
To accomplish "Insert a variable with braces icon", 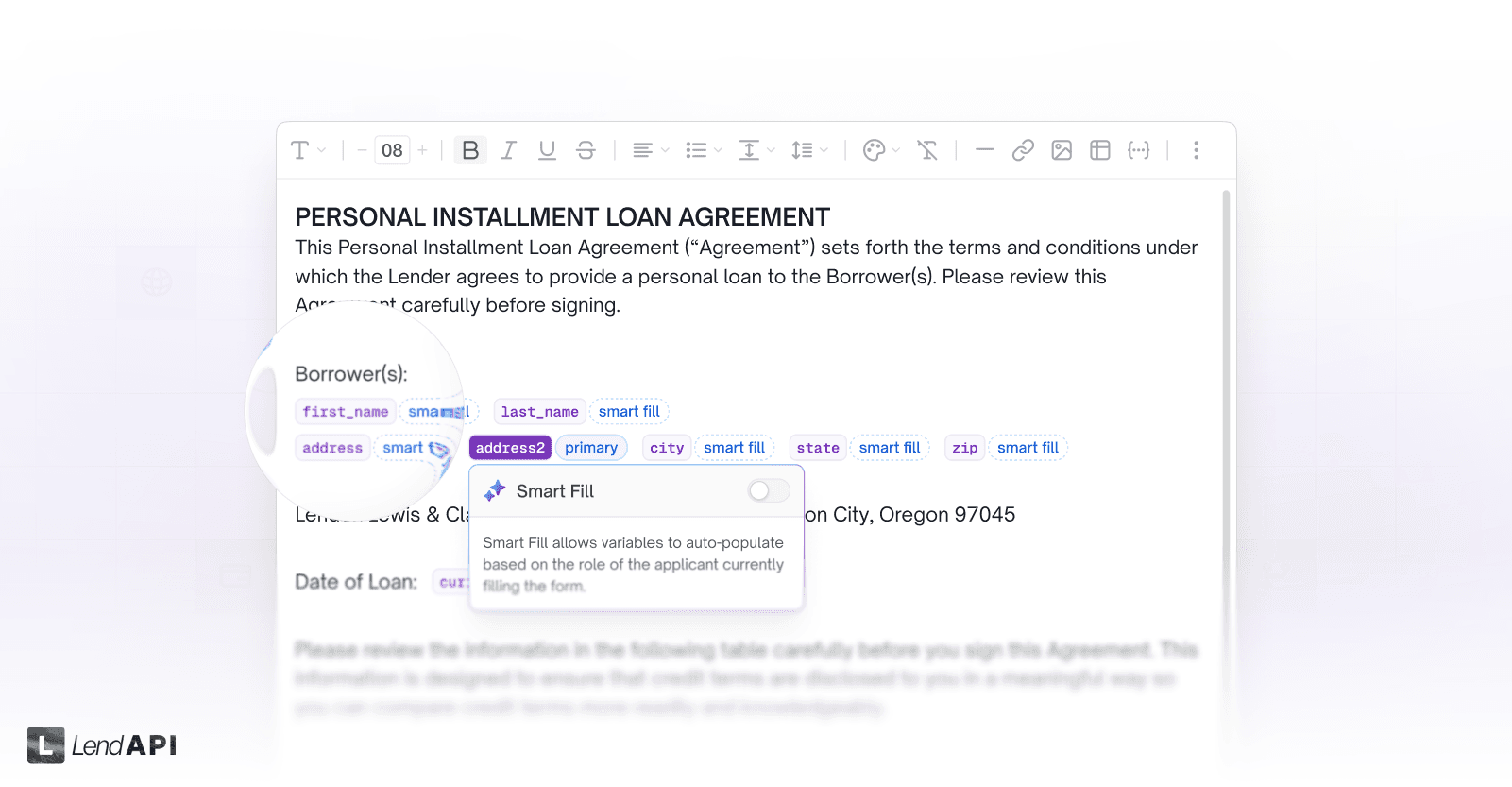I will coord(1139,150).
